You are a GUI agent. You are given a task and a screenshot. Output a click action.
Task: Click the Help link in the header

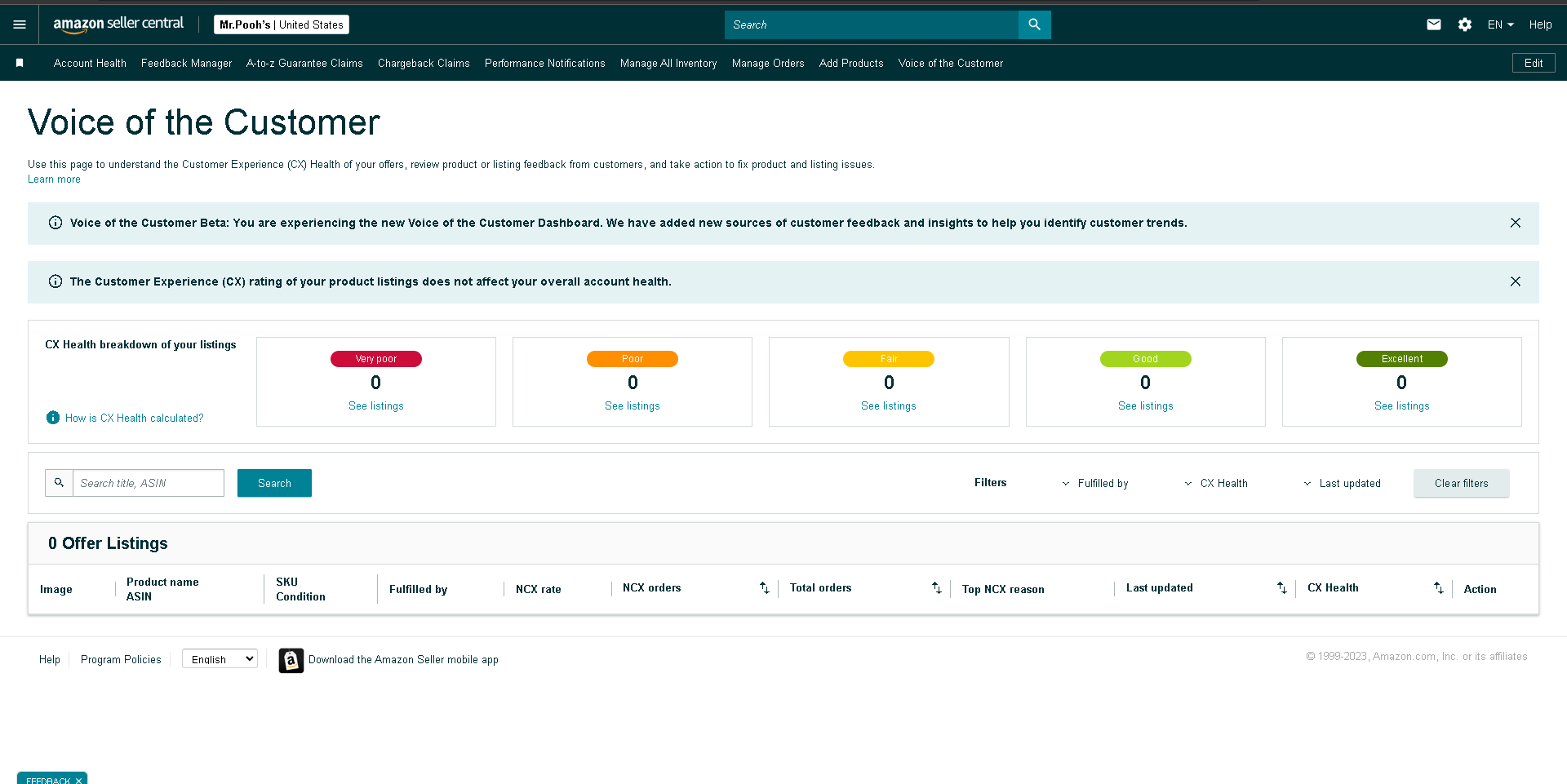(x=1540, y=24)
